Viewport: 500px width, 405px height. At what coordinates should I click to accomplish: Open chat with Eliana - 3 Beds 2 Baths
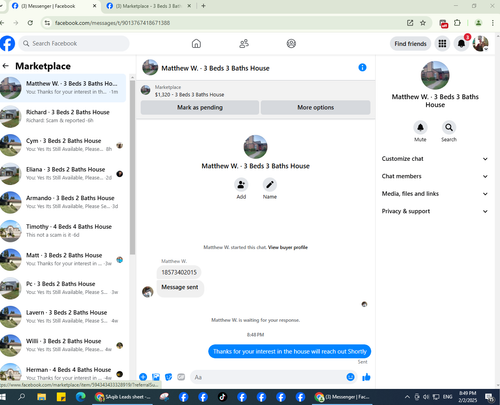tap(63, 174)
